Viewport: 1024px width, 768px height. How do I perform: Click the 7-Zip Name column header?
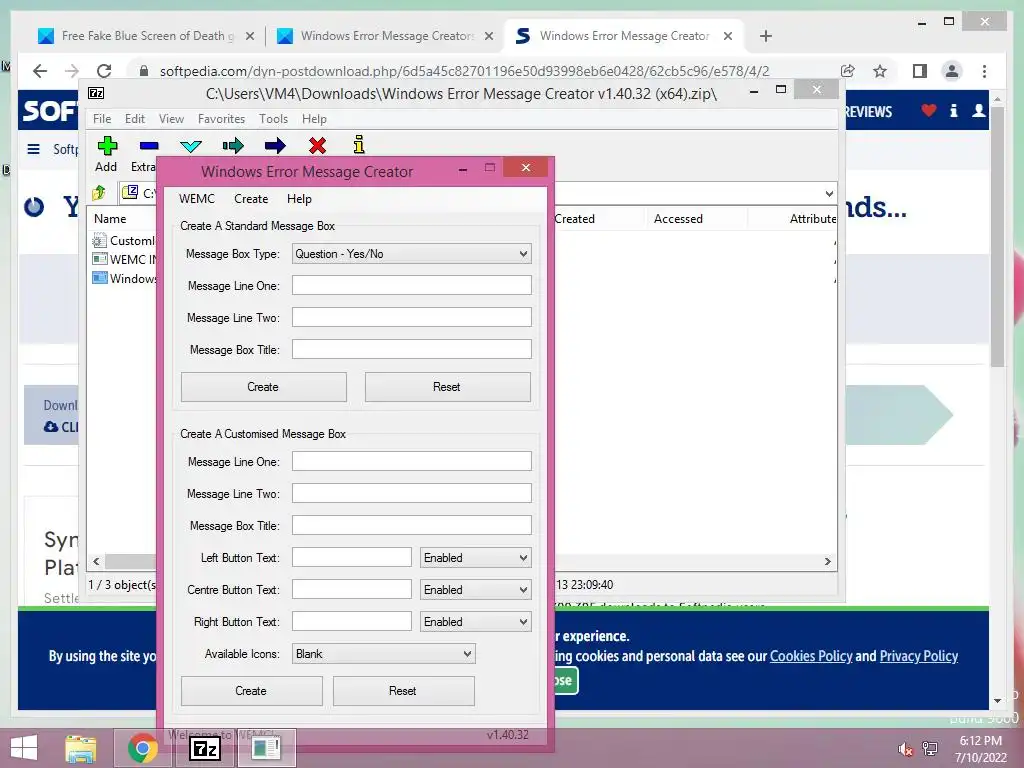click(110, 219)
